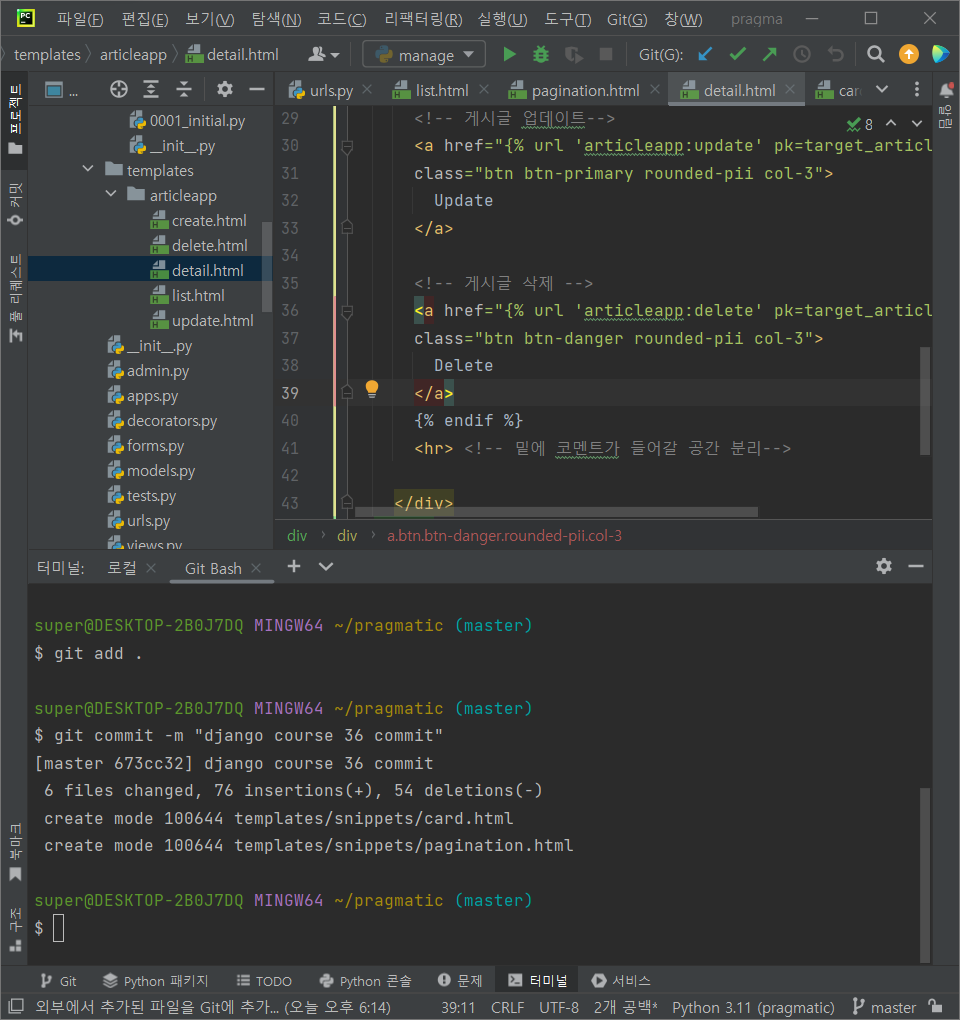This screenshot has height=1020, width=960.
Task: Show hidden editor tabs chevron
Action: pyautogui.click(x=882, y=89)
